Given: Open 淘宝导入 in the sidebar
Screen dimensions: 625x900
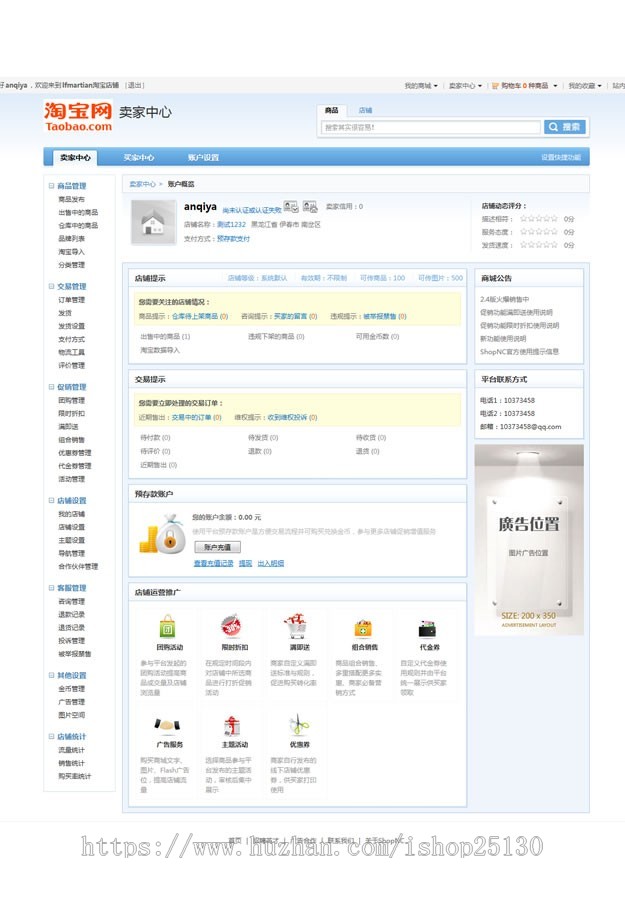Looking at the screenshot, I should click(71, 251).
